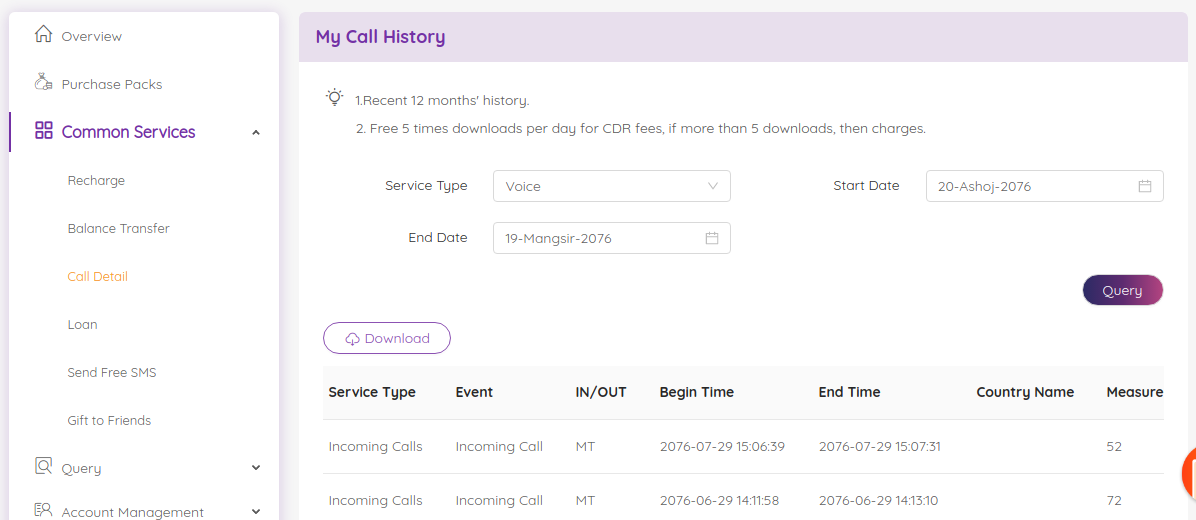Click the IN/OUT column header

pyautogui.click(x=601, y=392)
